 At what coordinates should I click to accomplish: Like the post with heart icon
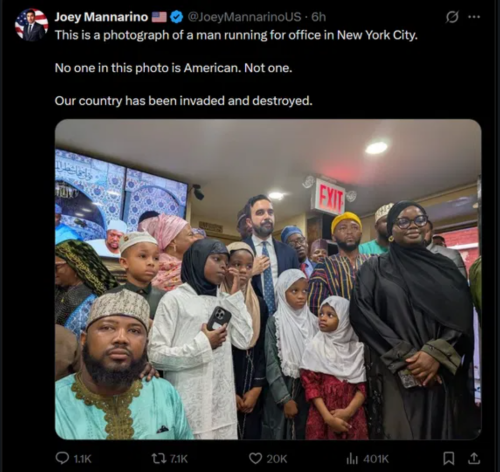[x=255, y=459]
